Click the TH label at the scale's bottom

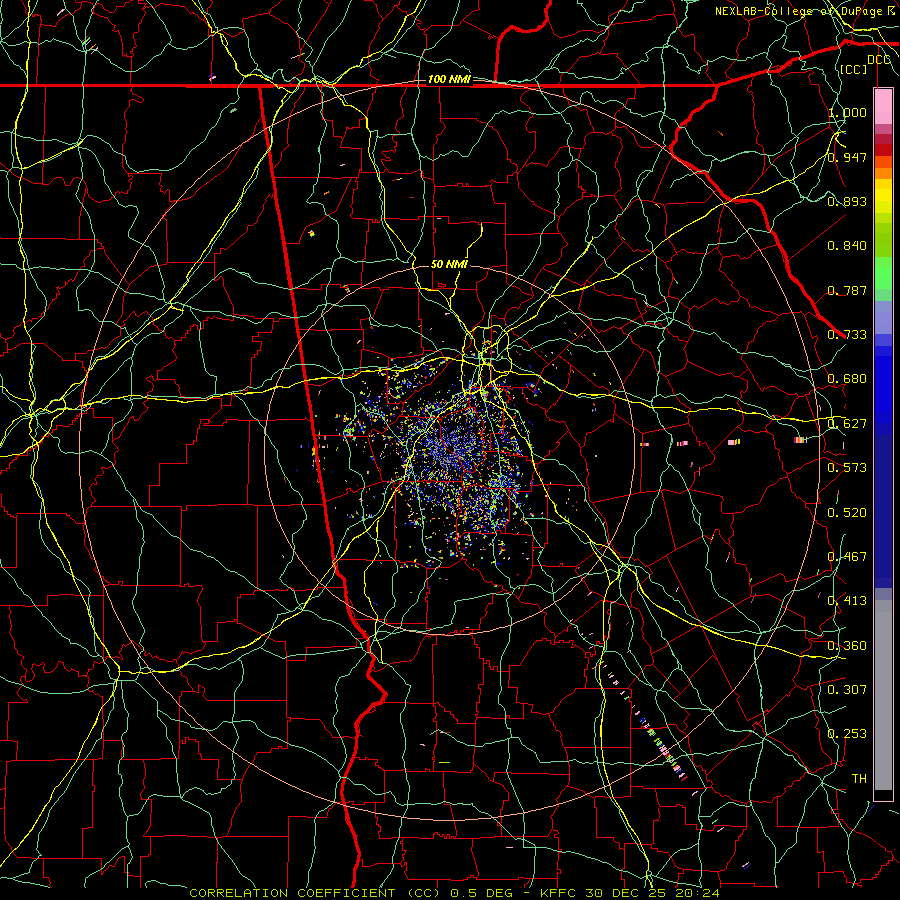point(859,779)
